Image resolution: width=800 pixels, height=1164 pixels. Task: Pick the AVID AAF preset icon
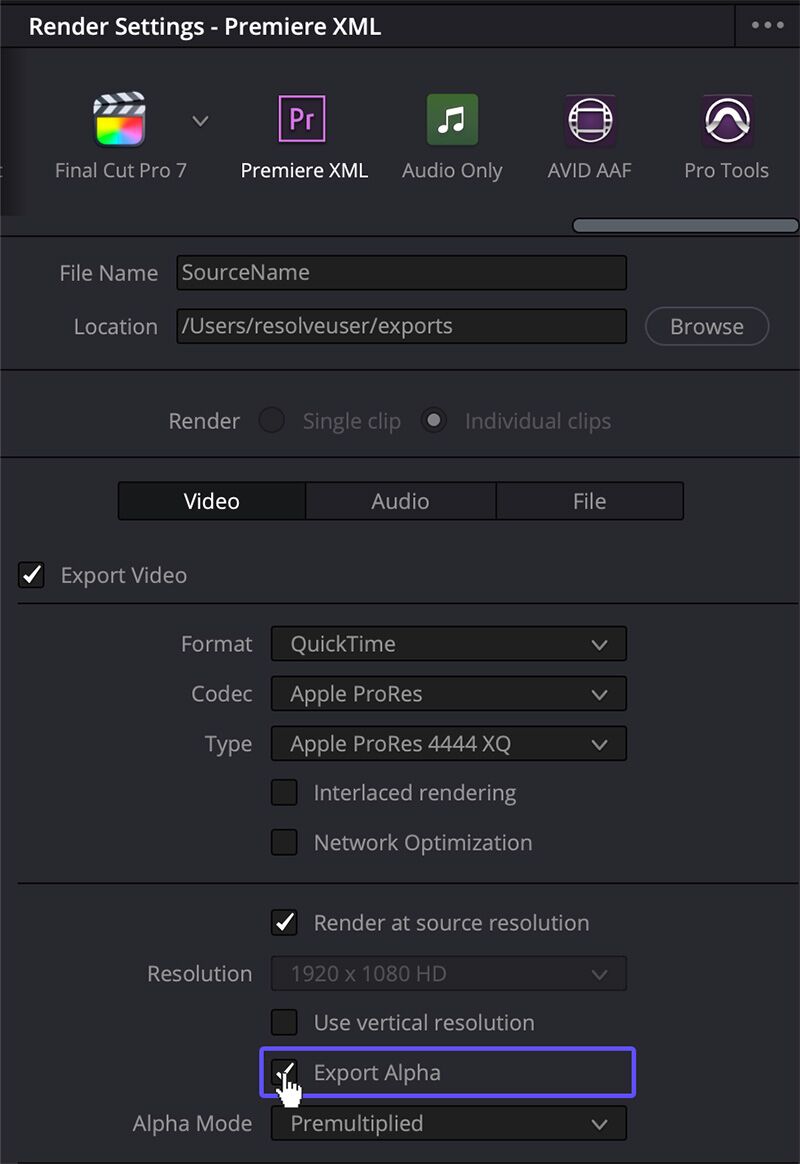pos(590,119)
